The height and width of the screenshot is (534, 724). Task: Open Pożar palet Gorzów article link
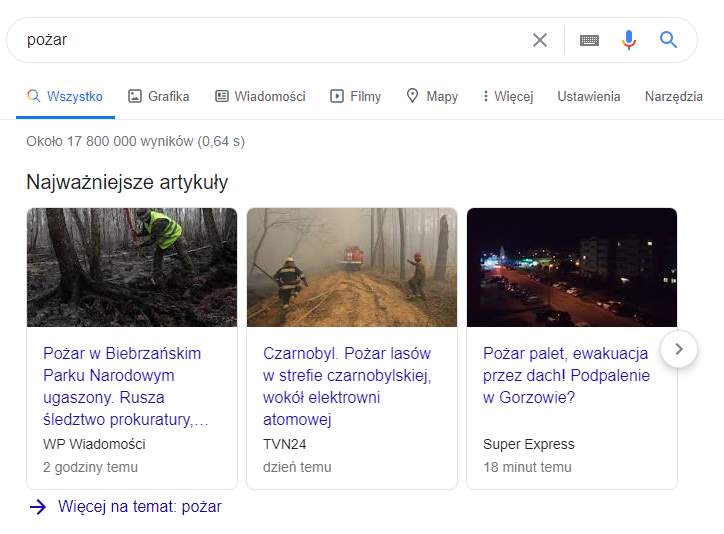click(x=566, y=375)
